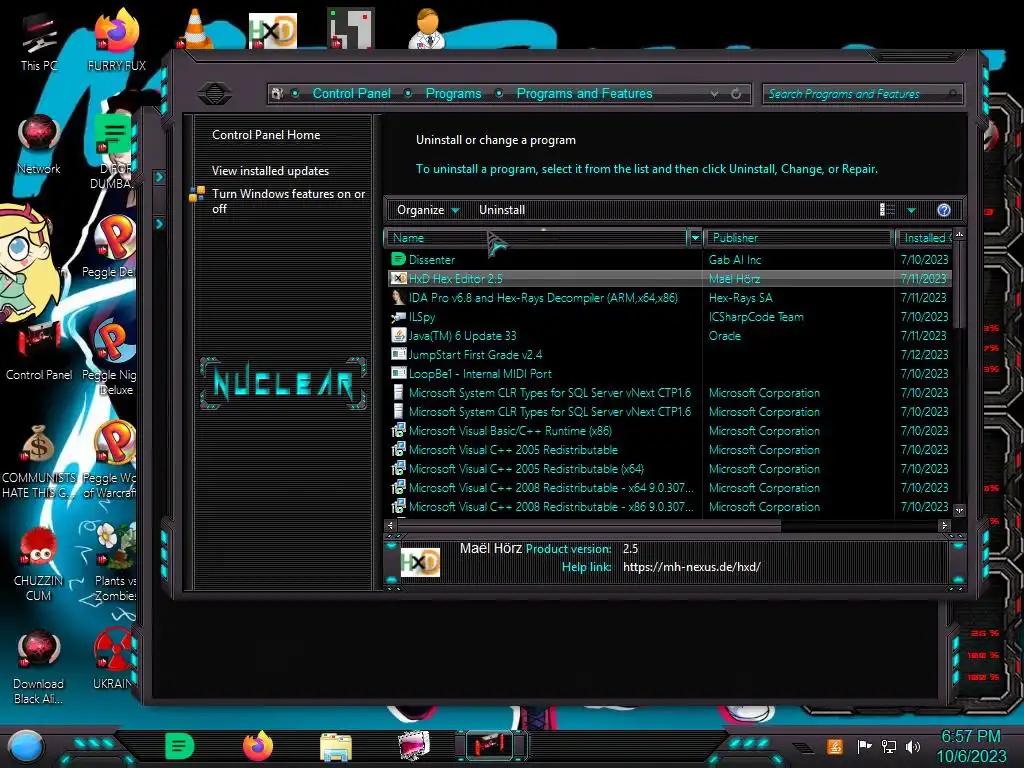The width and height of the screenshot is (1024, 768).
Task: Select JumpStart First Grade v2.4 row
Action: [669, 354]
